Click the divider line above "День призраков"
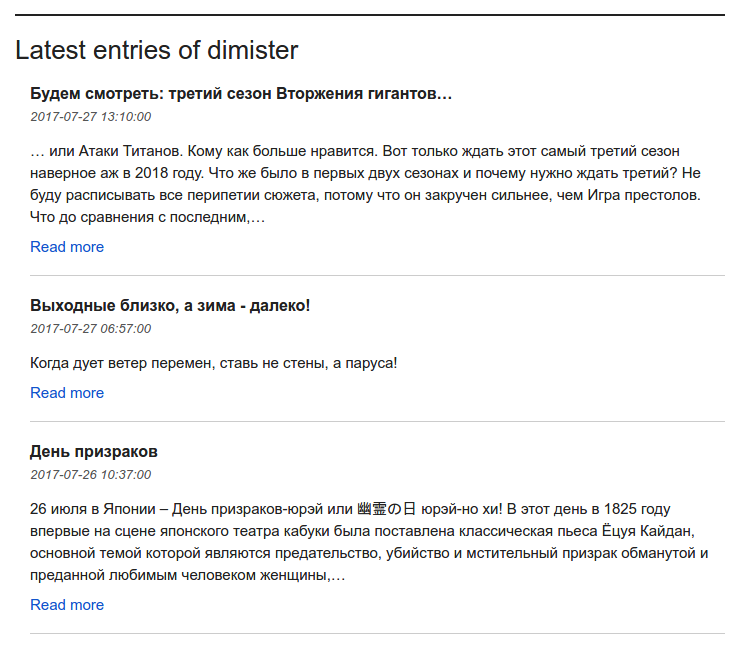This screenshot has height=645, width=750. (x=377, y=421)
